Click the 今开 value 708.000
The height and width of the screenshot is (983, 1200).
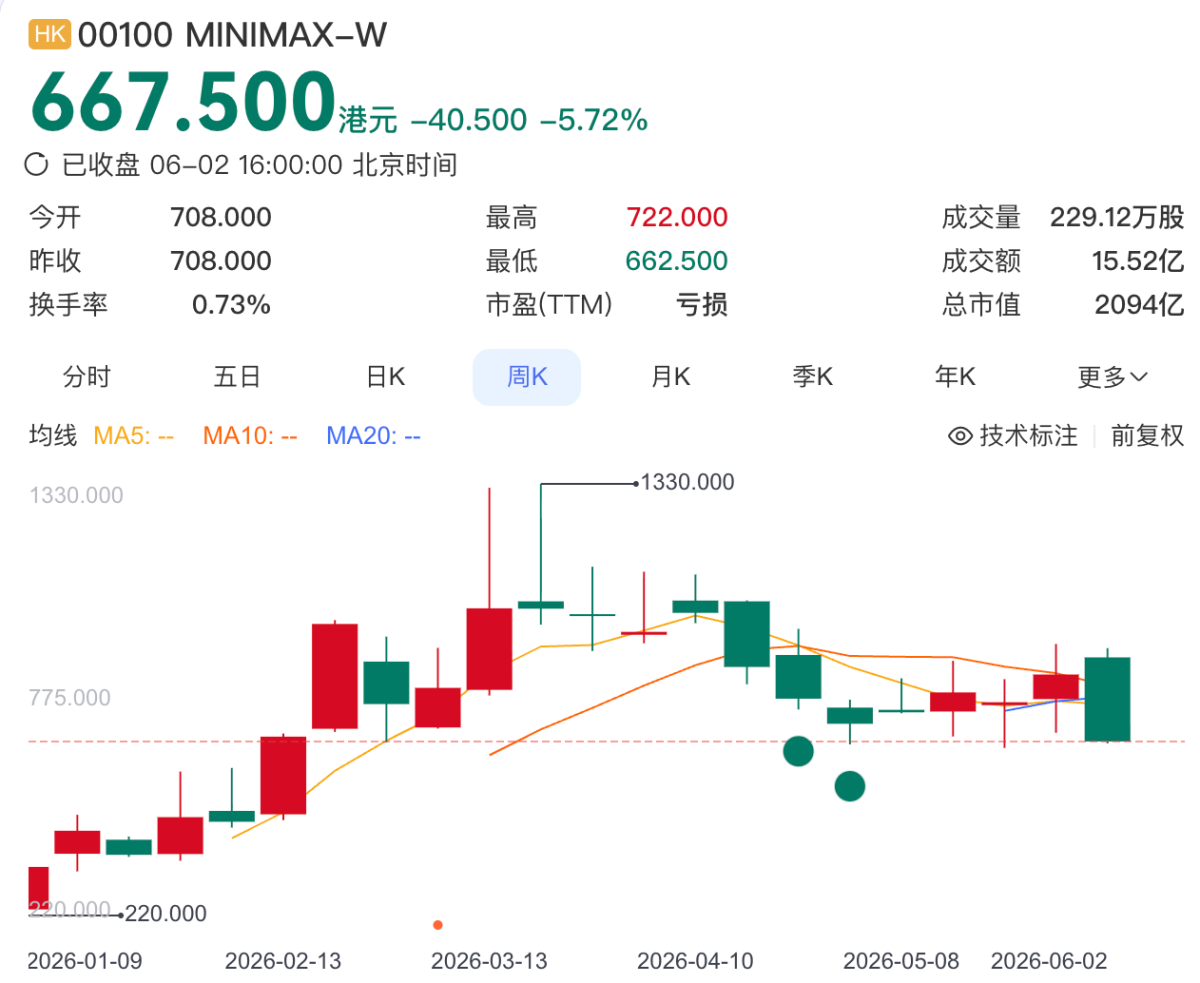pyautogui.click(x=221, y=217)
